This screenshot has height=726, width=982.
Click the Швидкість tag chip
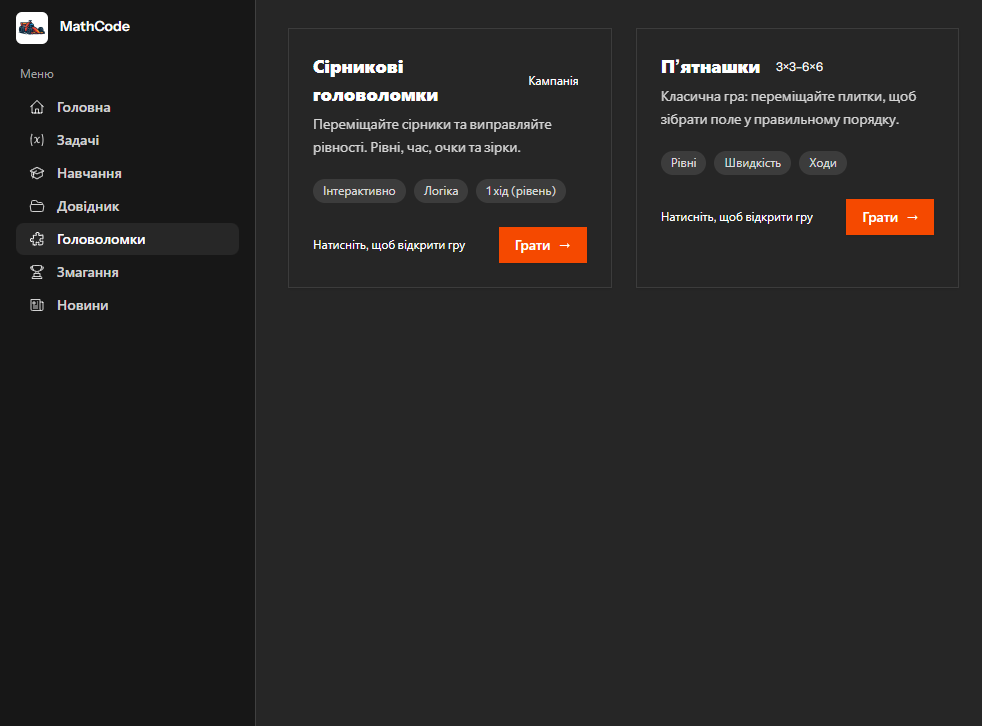click(753, 163)
